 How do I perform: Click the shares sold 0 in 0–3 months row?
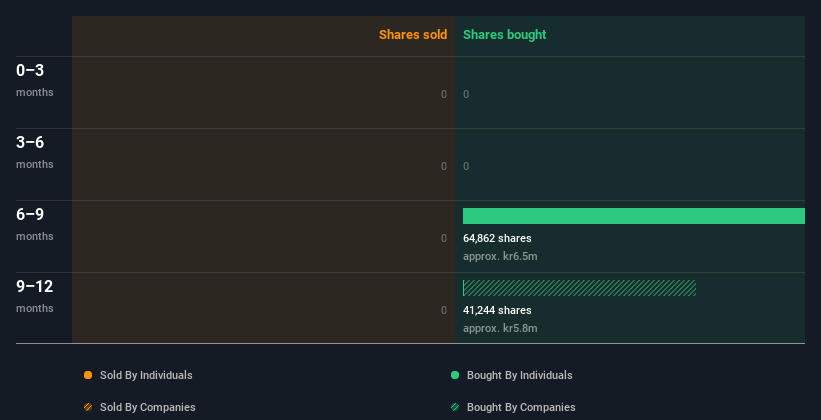(444, 94)
